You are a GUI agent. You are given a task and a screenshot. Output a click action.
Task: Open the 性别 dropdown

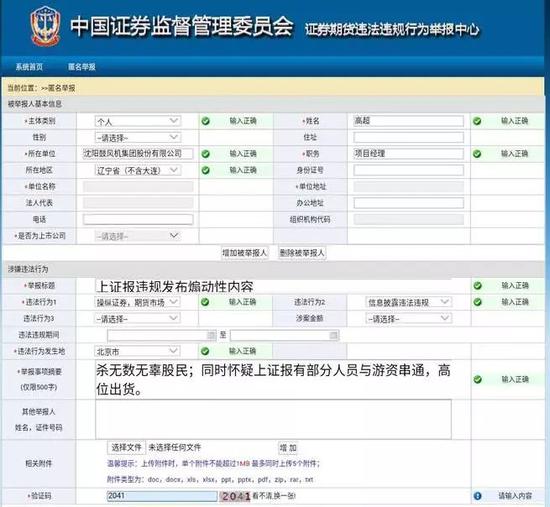[x=138, y=137]
